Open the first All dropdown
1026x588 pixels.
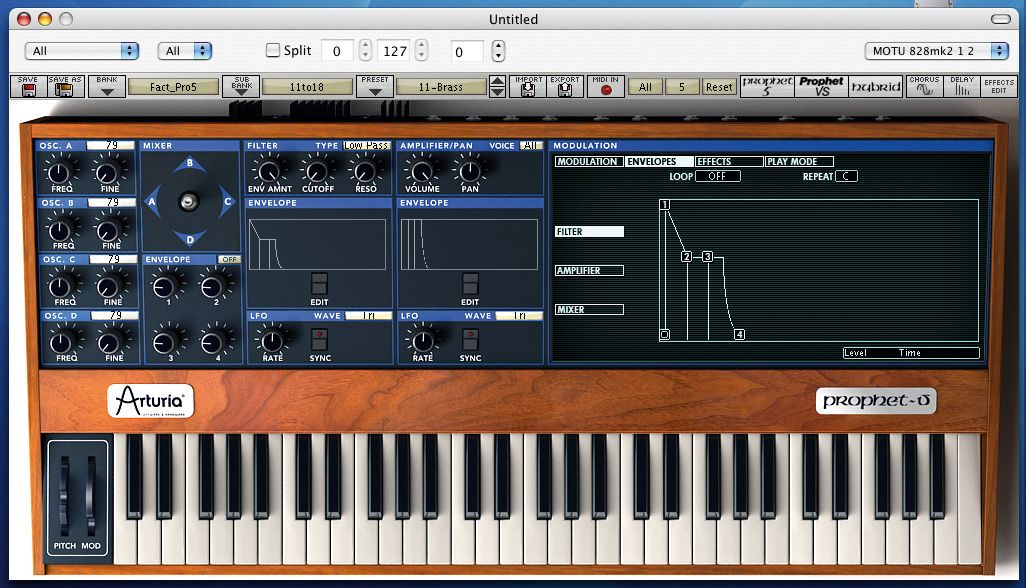[x=82, y=50]
